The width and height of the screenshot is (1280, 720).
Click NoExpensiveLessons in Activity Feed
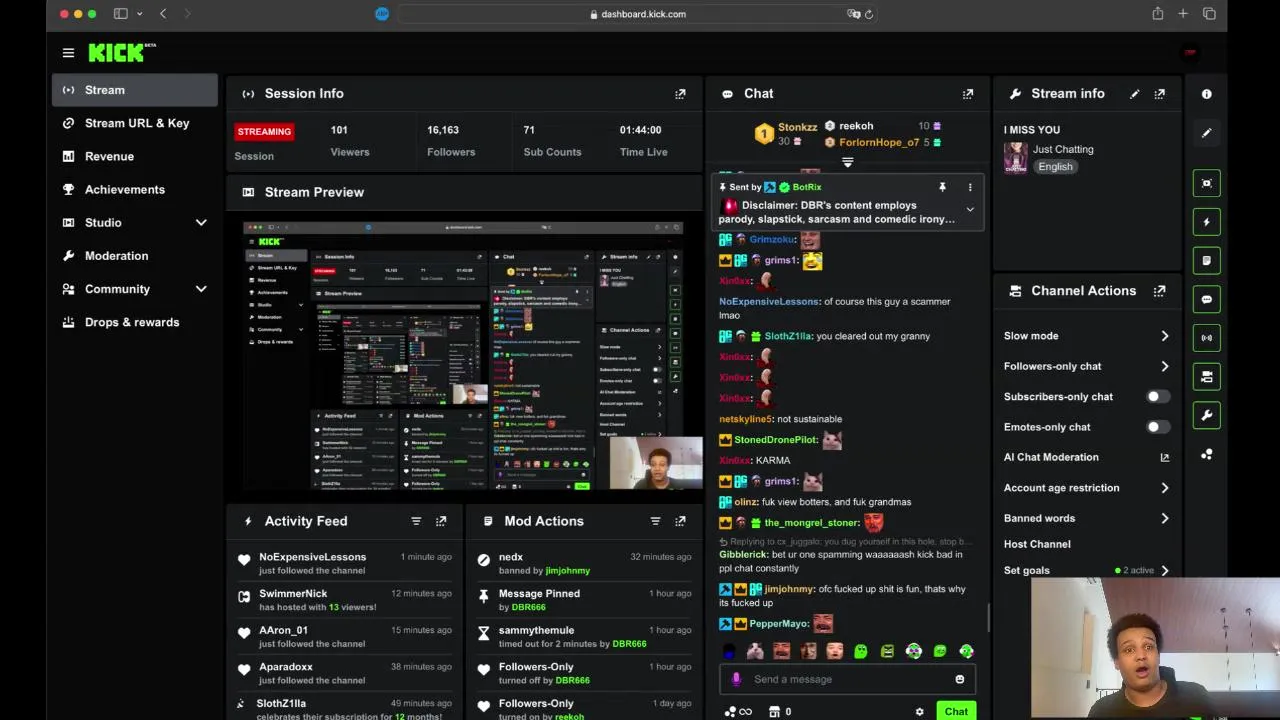312,557
